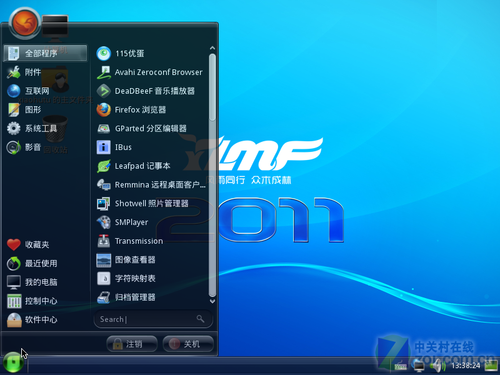Click the network monitor tray icon
The image size is (500, 375).
pyautogui.click(x=419, y=366)
